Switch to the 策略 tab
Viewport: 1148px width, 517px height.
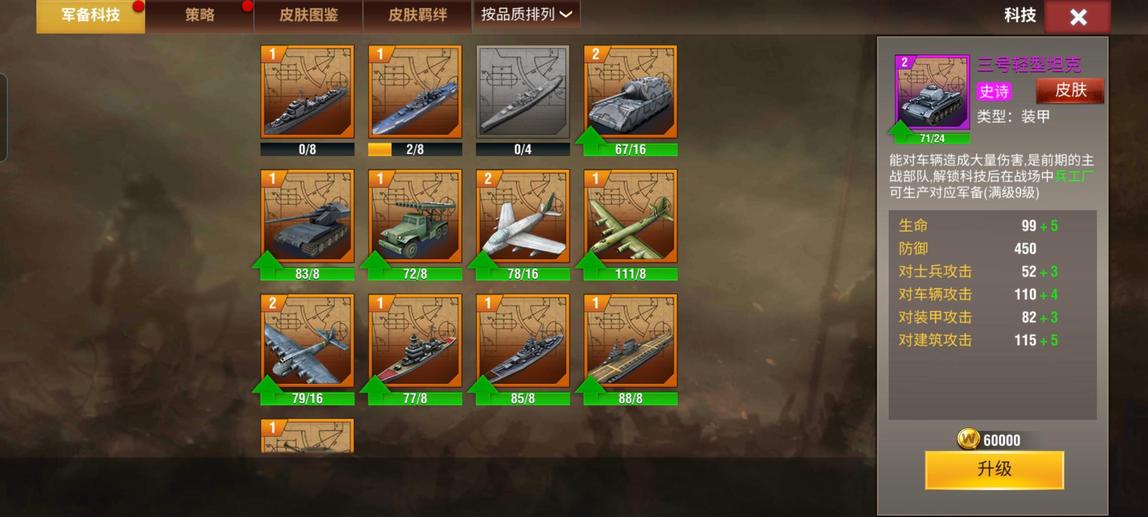coord(199,15)
